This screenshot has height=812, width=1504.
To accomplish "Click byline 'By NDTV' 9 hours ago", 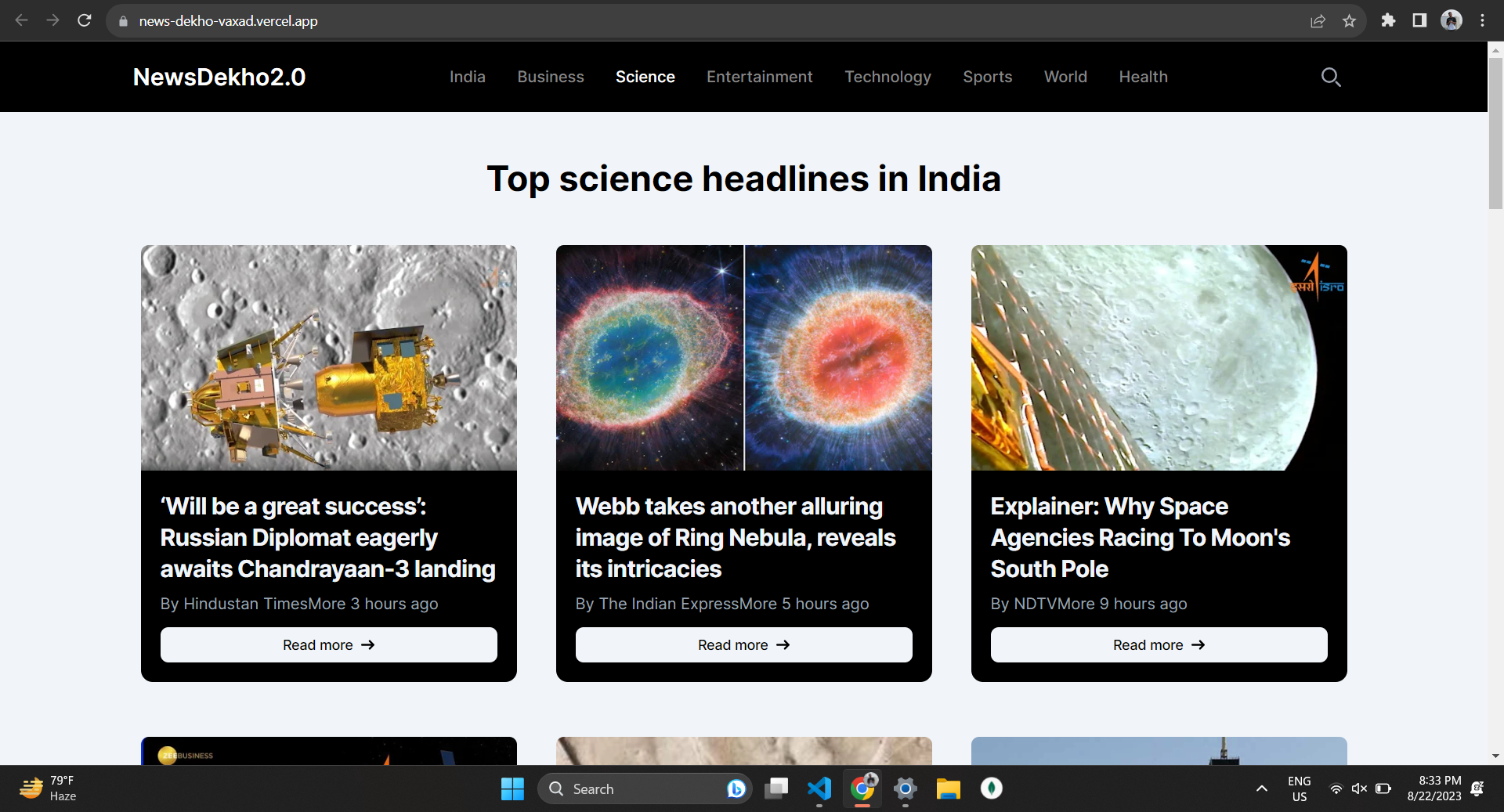I will pyautogui.click(x=1089, y=604).
